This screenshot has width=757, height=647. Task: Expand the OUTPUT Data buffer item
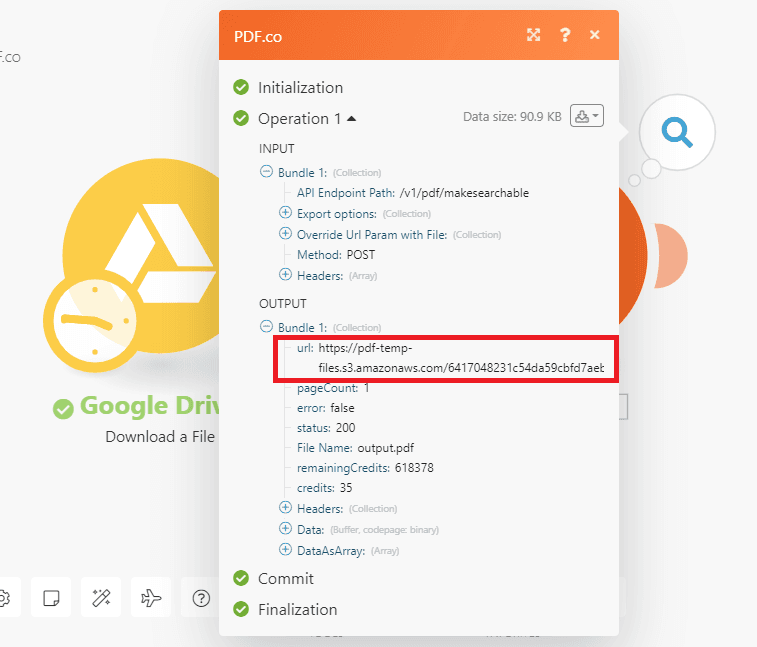pyautogui.click(x=286, y=529)
